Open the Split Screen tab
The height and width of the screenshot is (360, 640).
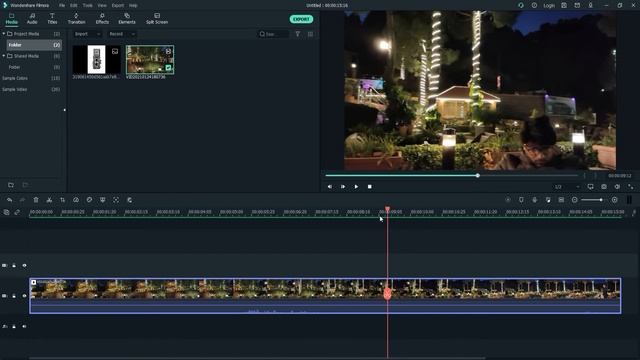[157, 19]
